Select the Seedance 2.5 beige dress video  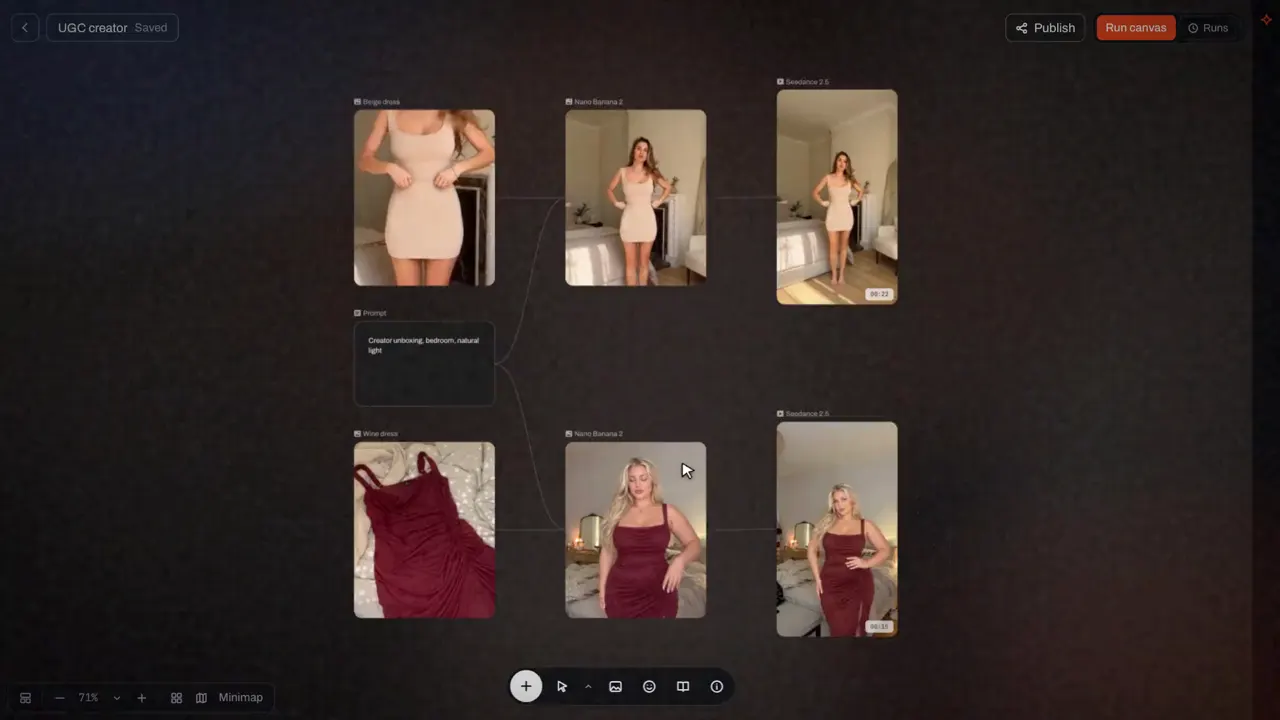[837, 197]
